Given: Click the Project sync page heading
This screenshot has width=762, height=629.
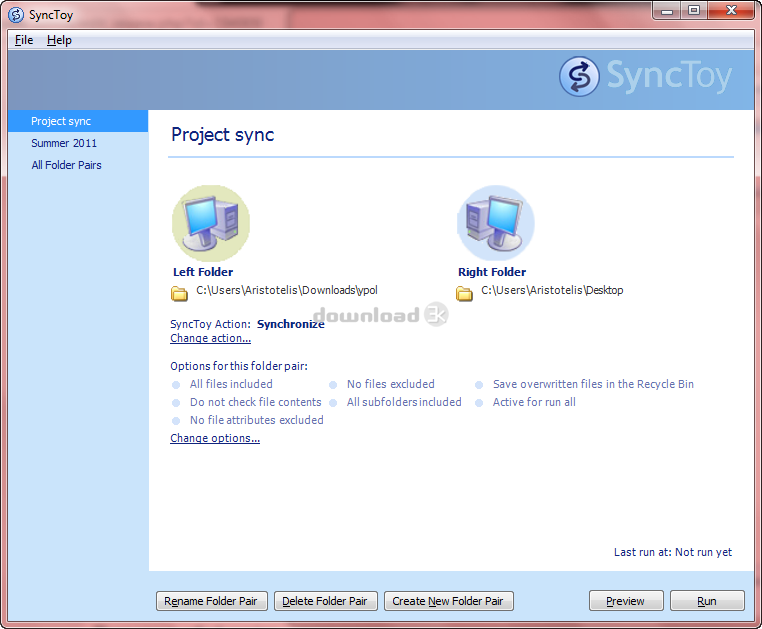Looking at the screenshot, I should click(223, 135).
